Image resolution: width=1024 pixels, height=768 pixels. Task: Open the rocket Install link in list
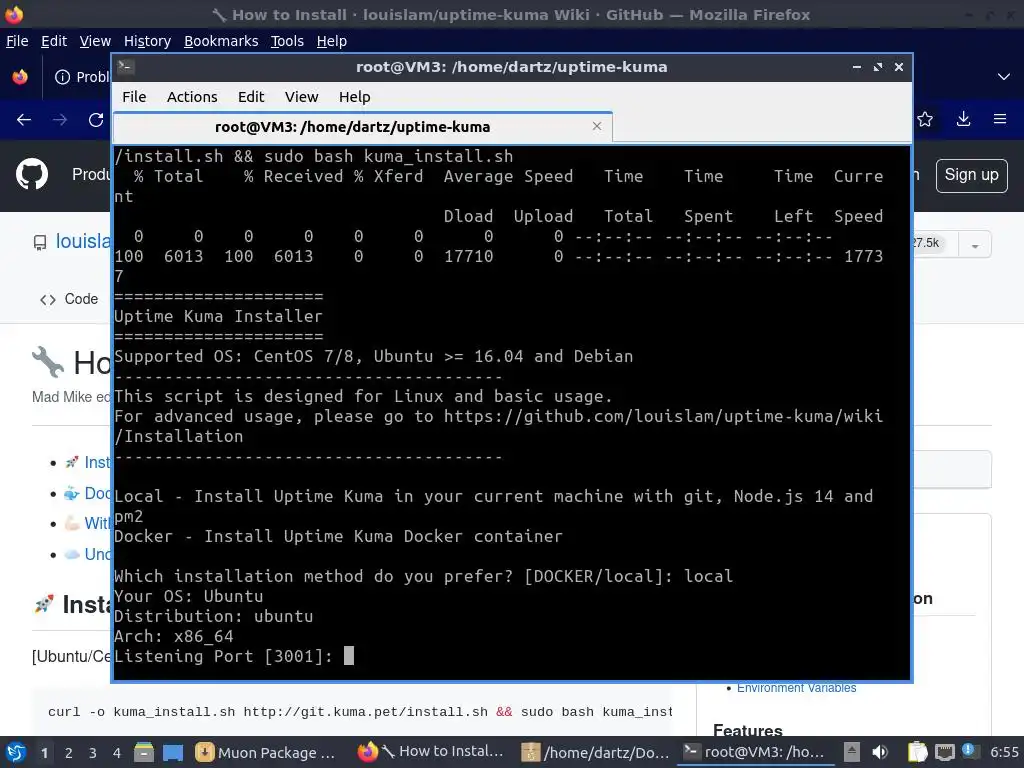coord(97,462)
